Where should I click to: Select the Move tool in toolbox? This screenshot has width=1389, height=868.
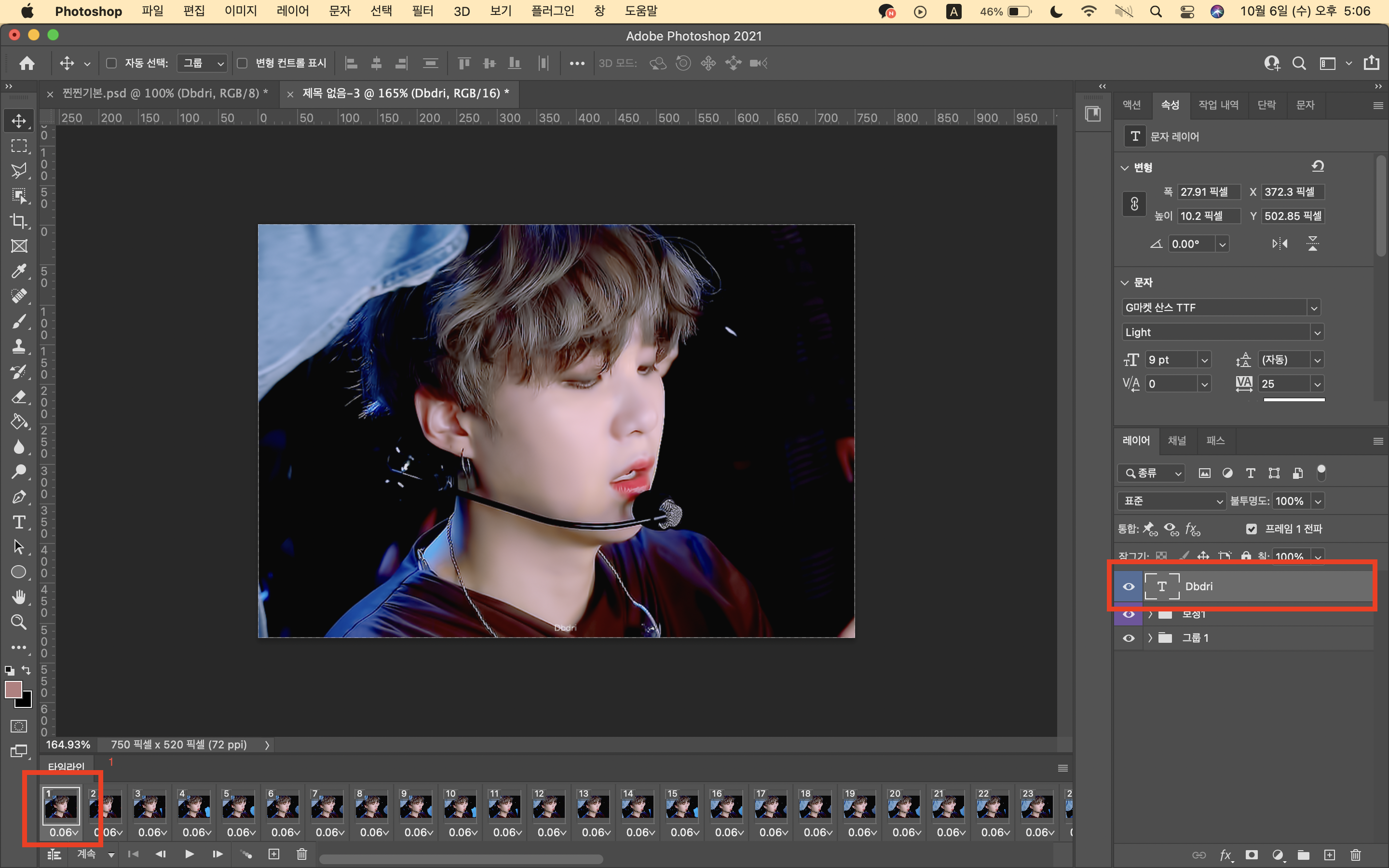click(x=19, y=121)
